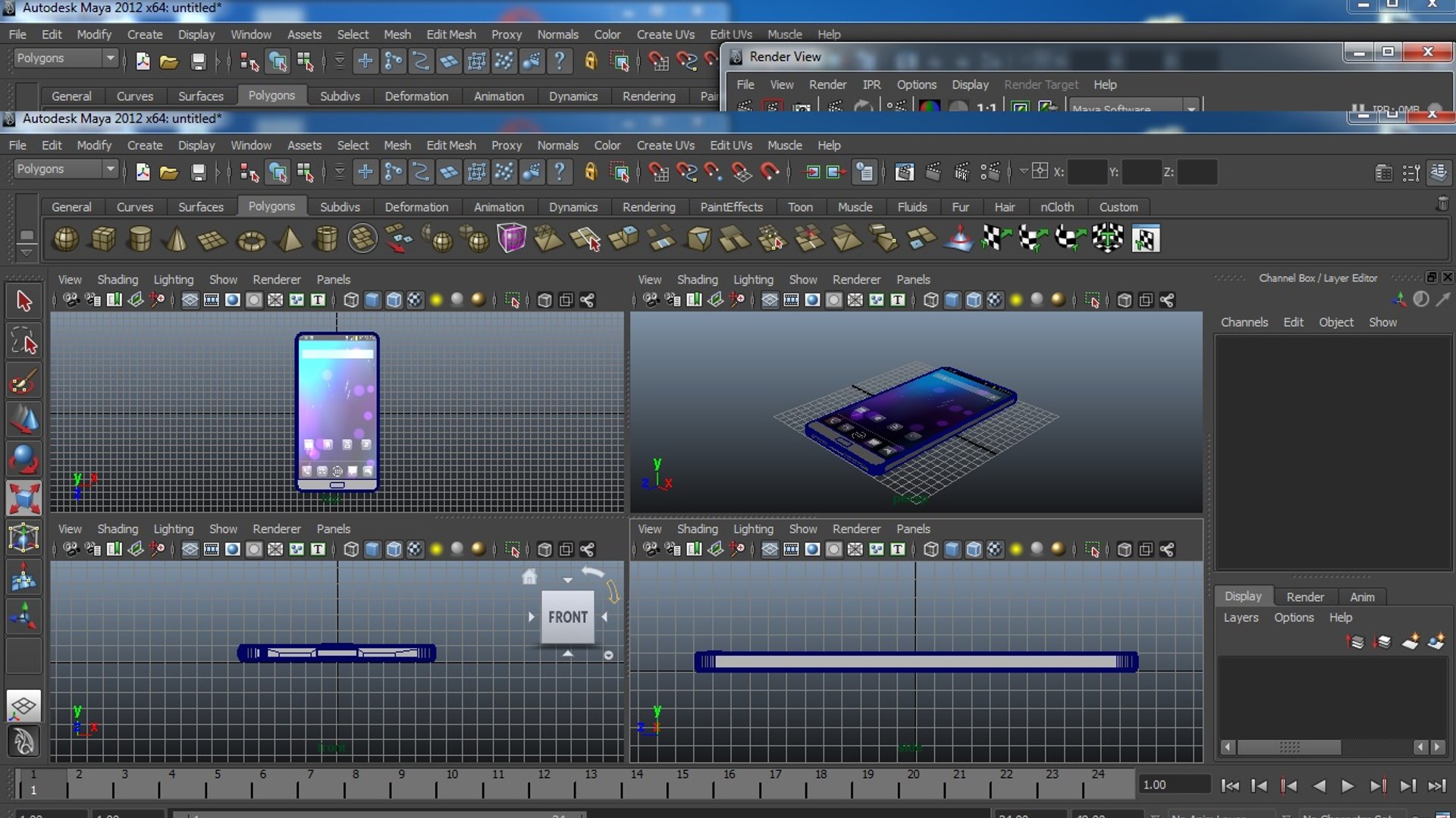
Task: Create a polygon cone from the shelf
Action: [177, 240]
